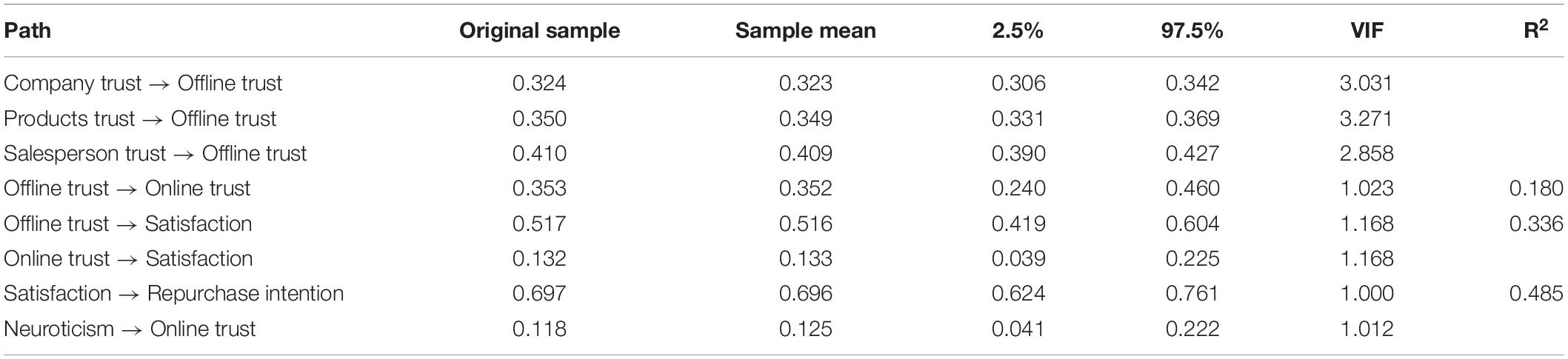1568x359 pixels.
Task: Select the R² value 0.485
Action: 1536,294
